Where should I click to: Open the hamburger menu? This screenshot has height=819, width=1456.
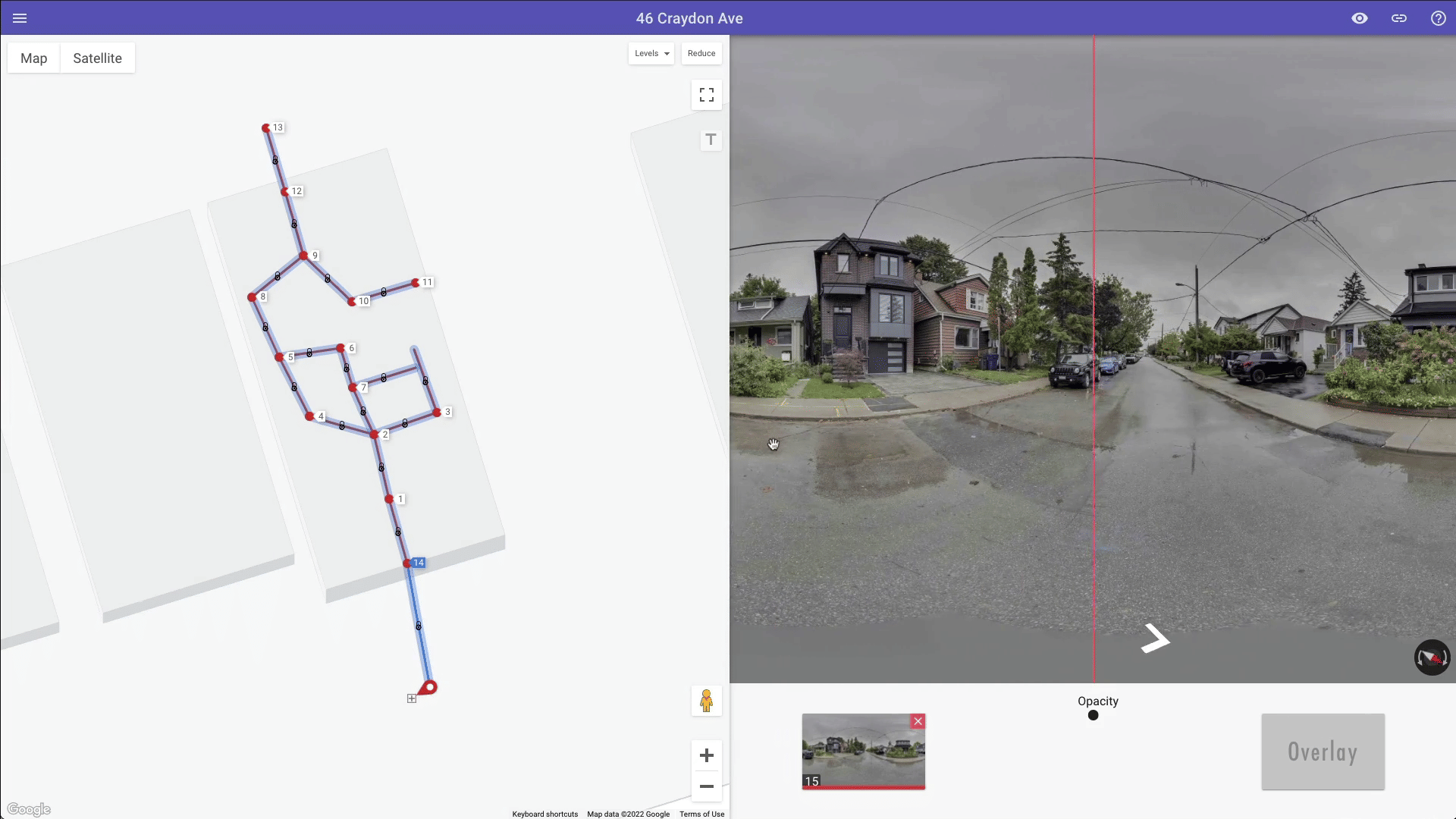[x=20, y=18]
